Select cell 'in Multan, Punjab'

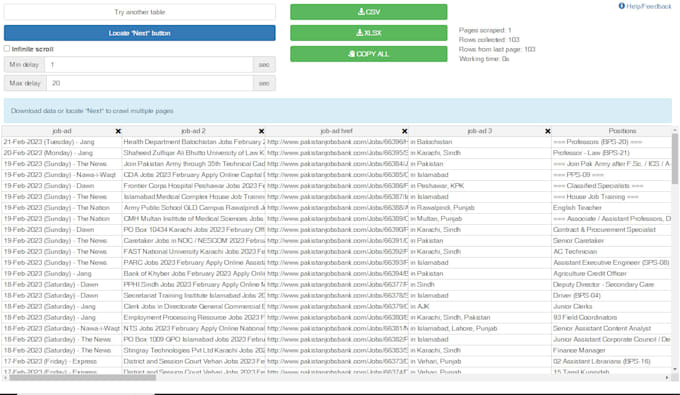tap(480, 219)
